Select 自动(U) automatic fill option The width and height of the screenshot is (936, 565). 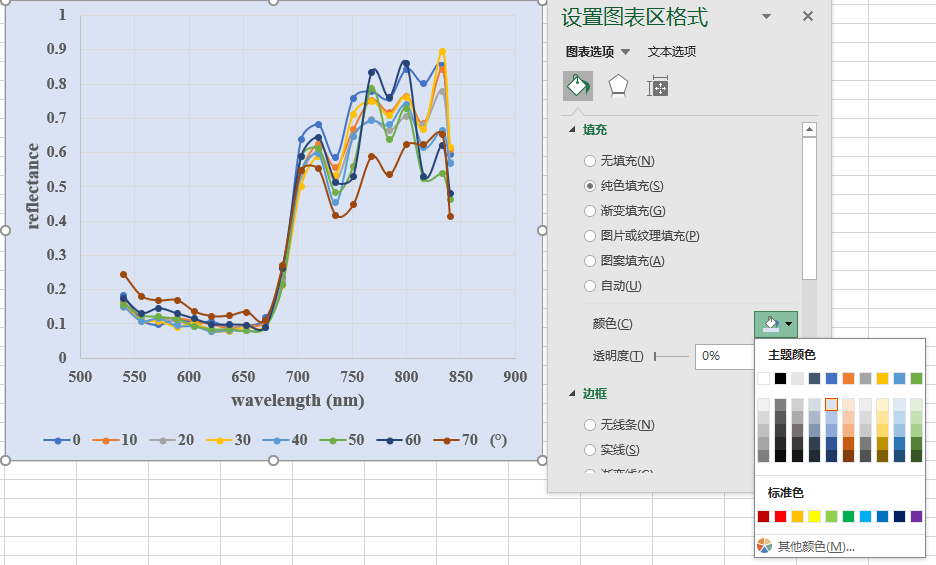[612, 286]
